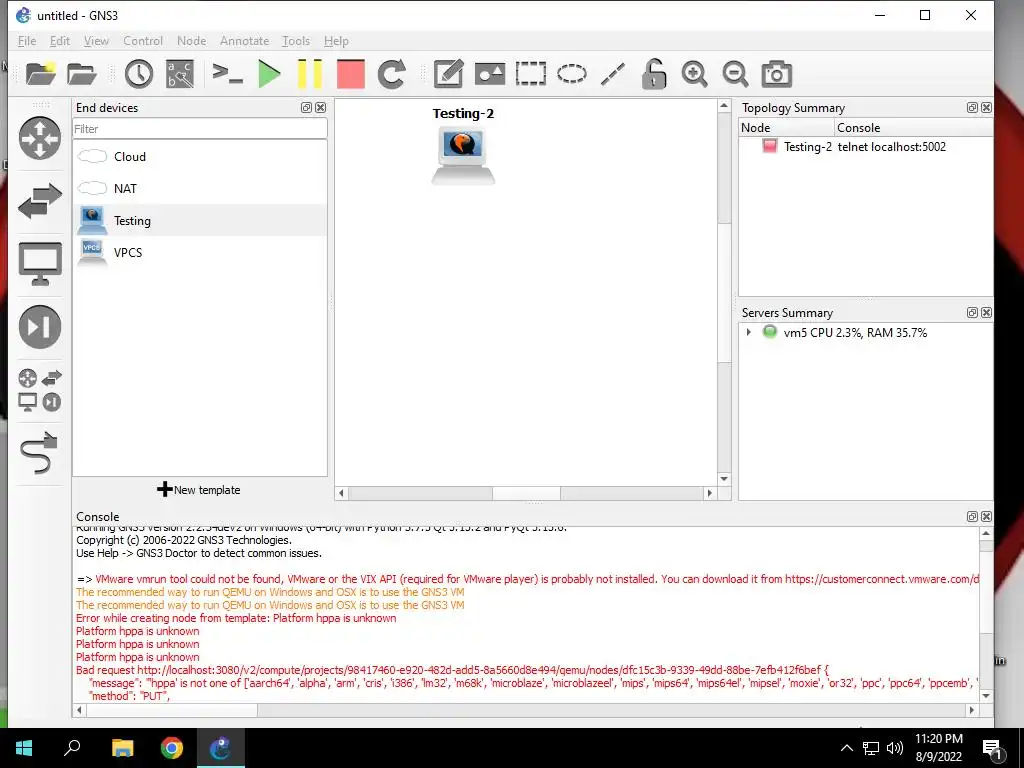Select Testing-2 row in Topology Summary

[865, 147]
